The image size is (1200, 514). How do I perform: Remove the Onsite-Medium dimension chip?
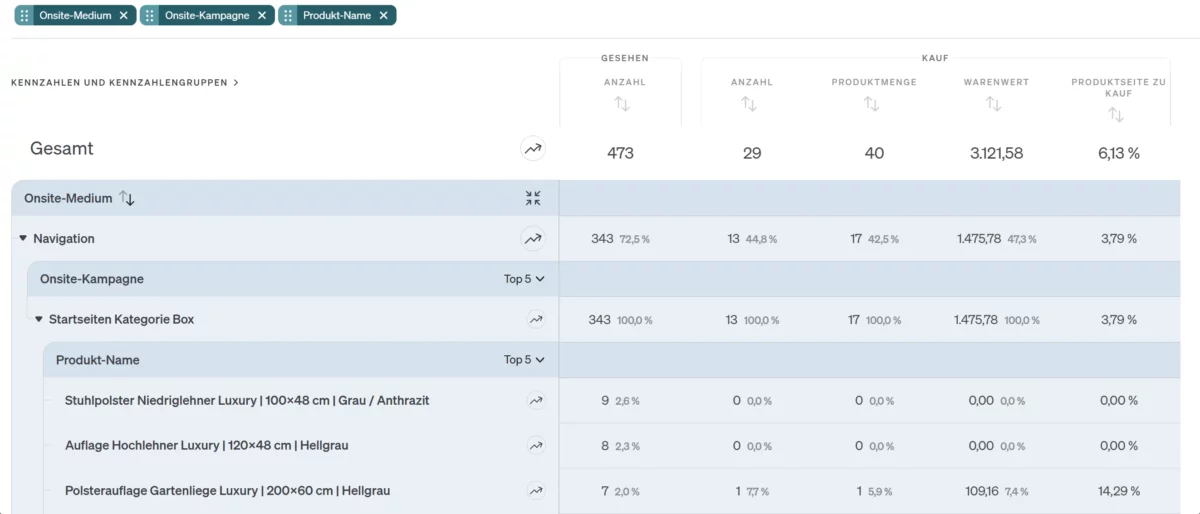[123, 15]
